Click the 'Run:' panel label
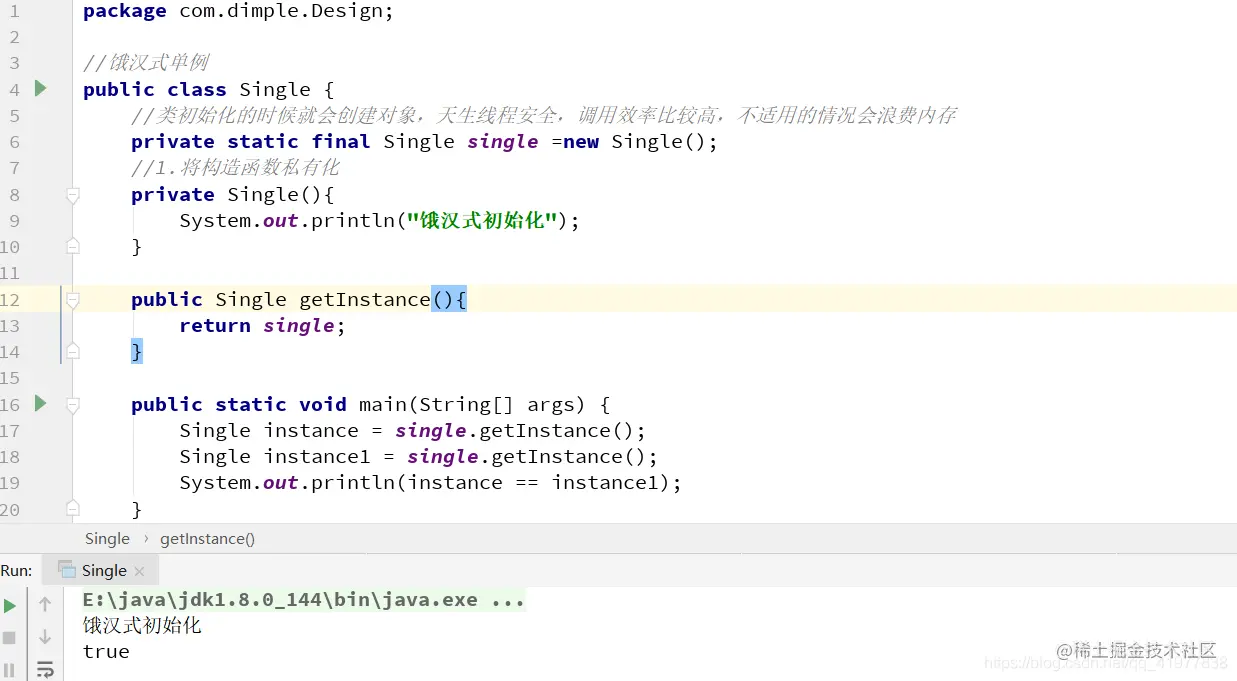The width and height of the screenshot is (1237, 681). tap(16, 570)
